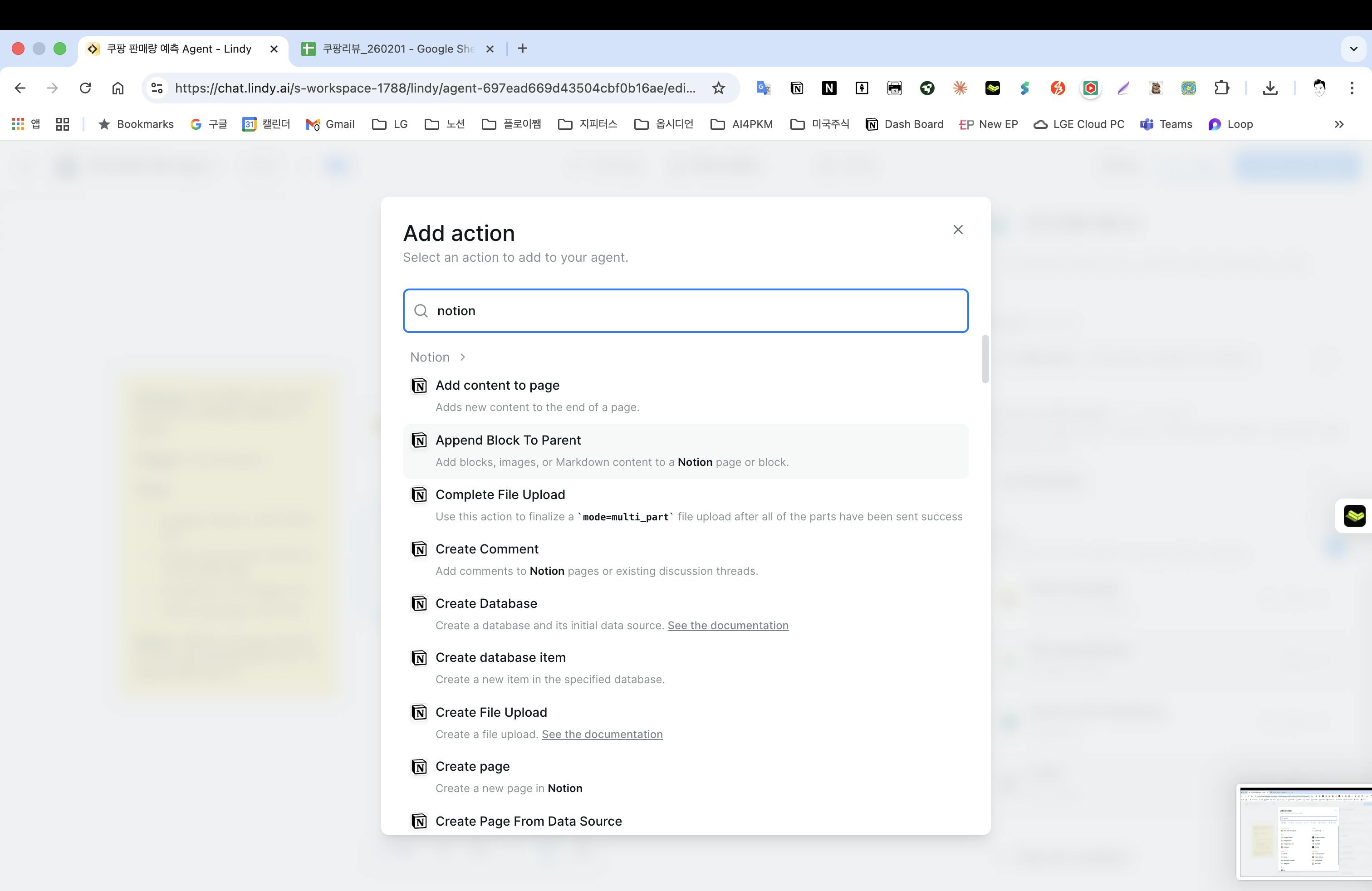
Task: Open the Extensions puzzle icon
Action: tap(1221, 88)
